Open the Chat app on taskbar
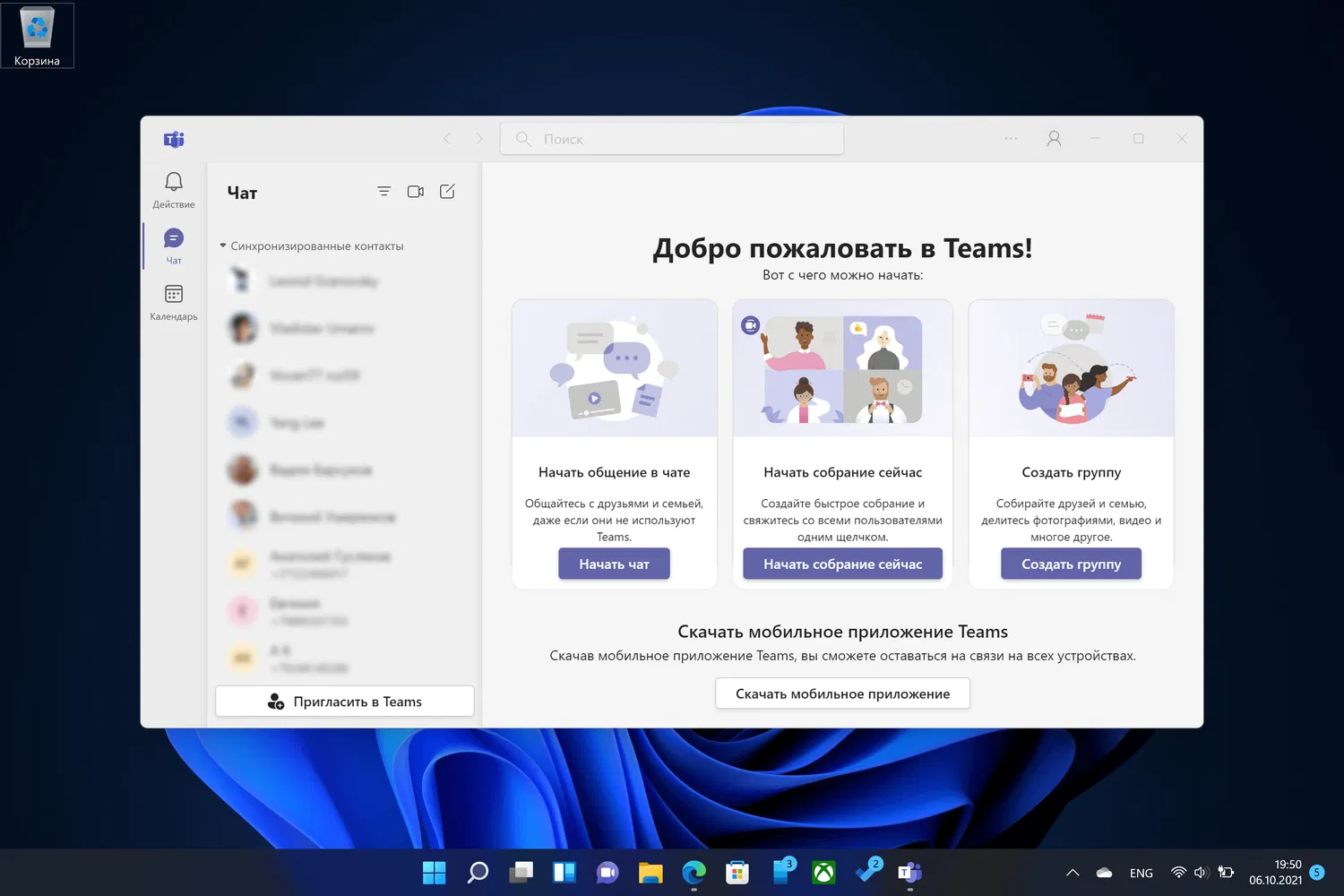 tap(607, 872)
